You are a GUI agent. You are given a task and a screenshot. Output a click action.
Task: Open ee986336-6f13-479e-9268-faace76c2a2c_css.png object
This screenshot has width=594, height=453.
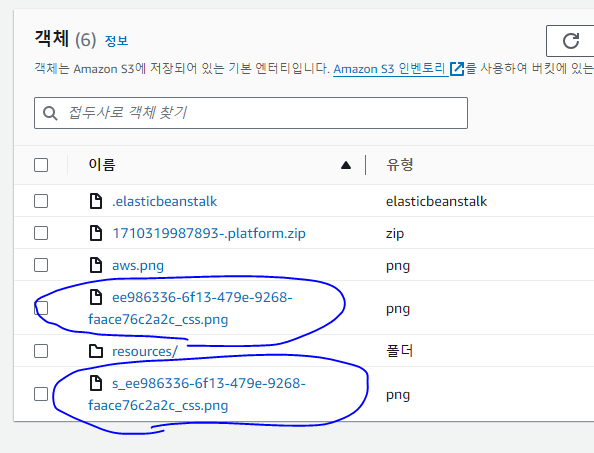(190, 308)
